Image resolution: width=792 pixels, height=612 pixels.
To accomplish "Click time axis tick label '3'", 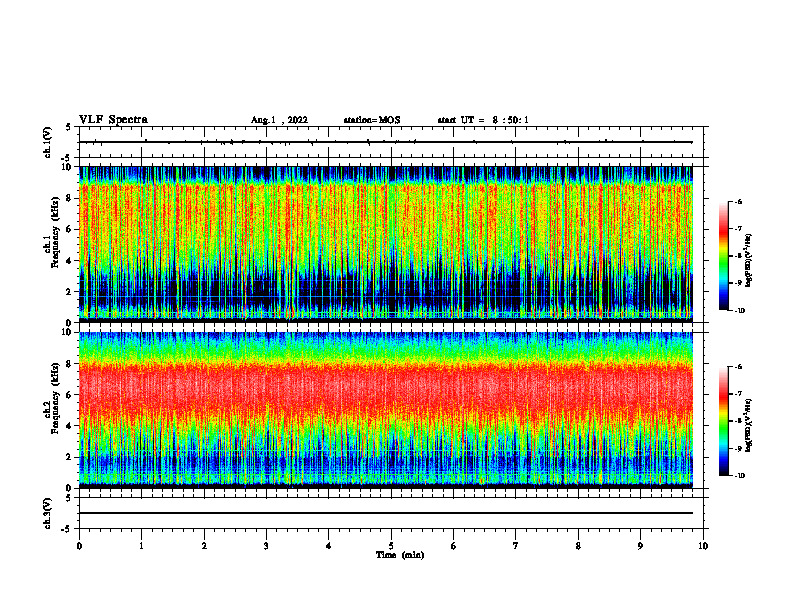I will [266, 546].
